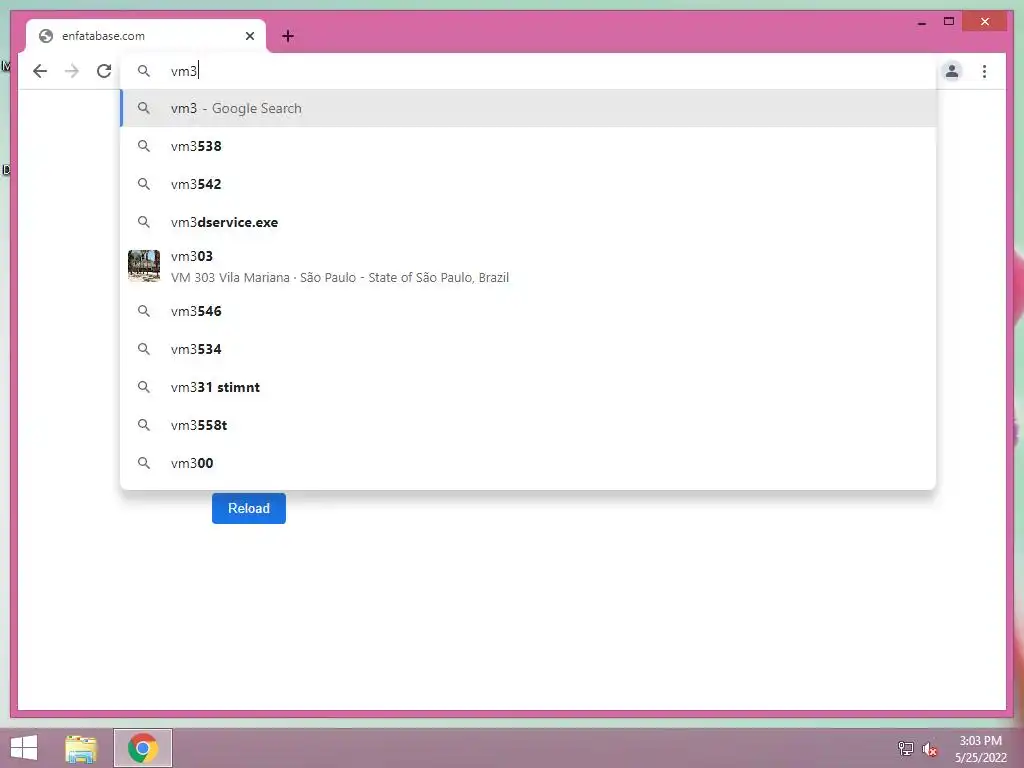
Task: Click the forward navigation arrow
Action: 72,71
